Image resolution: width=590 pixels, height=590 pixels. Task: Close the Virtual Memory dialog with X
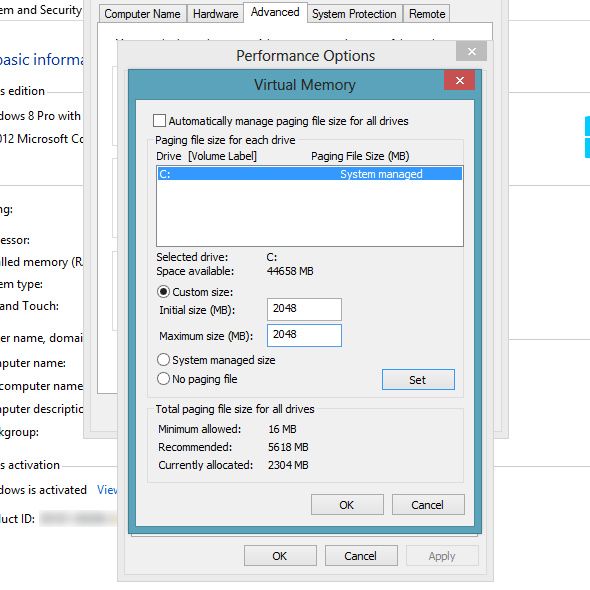(459, 80)
